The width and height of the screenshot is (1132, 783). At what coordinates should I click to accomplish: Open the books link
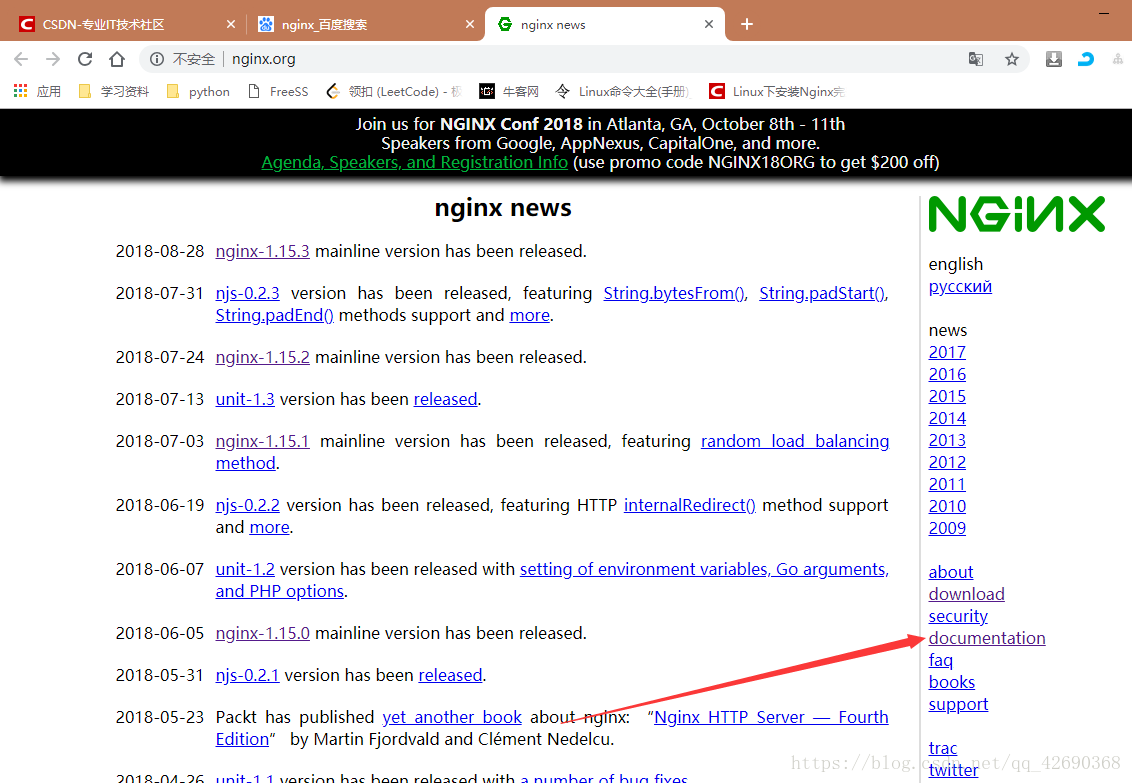(x=952, y=682)
